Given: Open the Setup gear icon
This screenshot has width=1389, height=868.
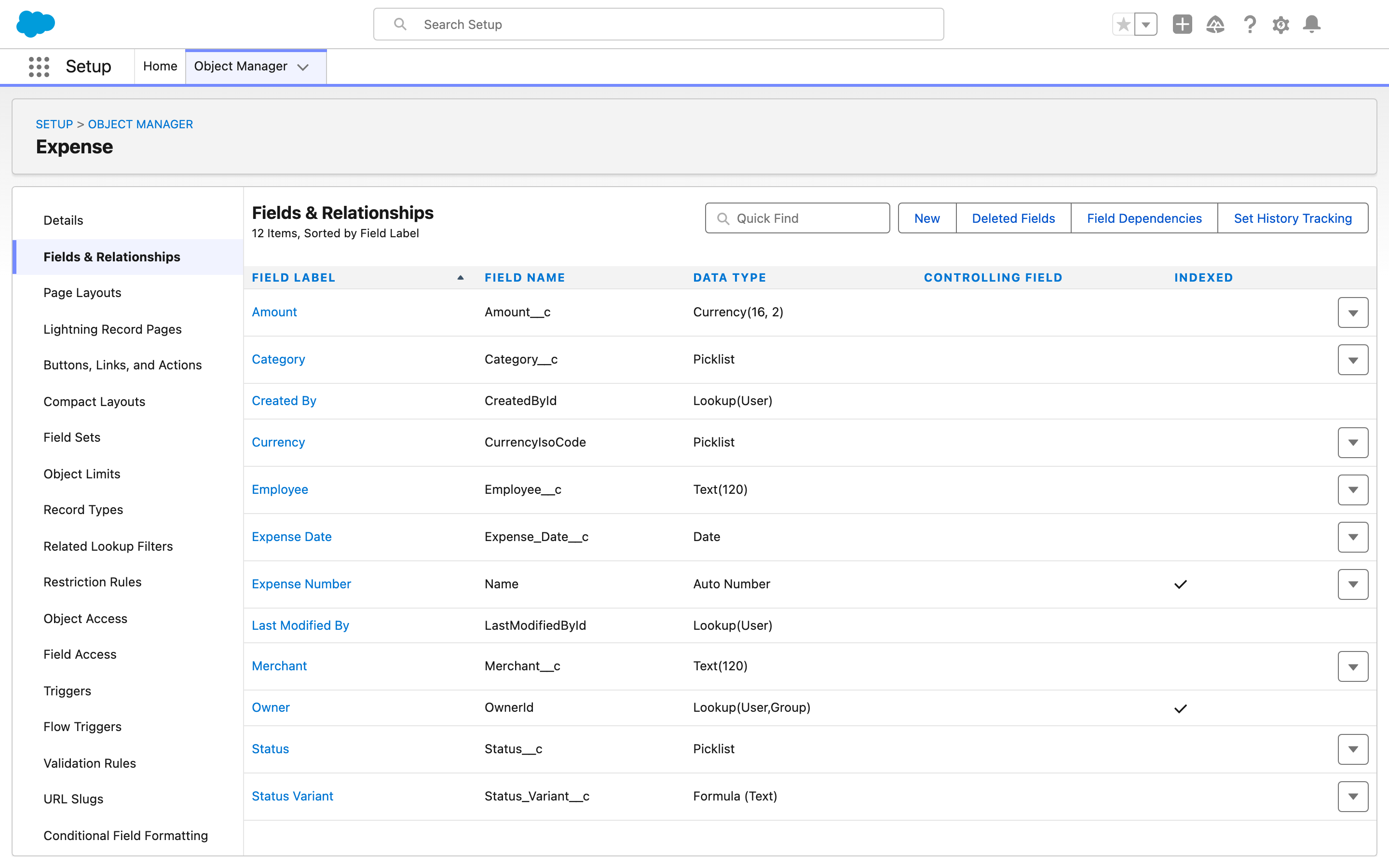Looking at the screenshot, I should pos(1280,25).
